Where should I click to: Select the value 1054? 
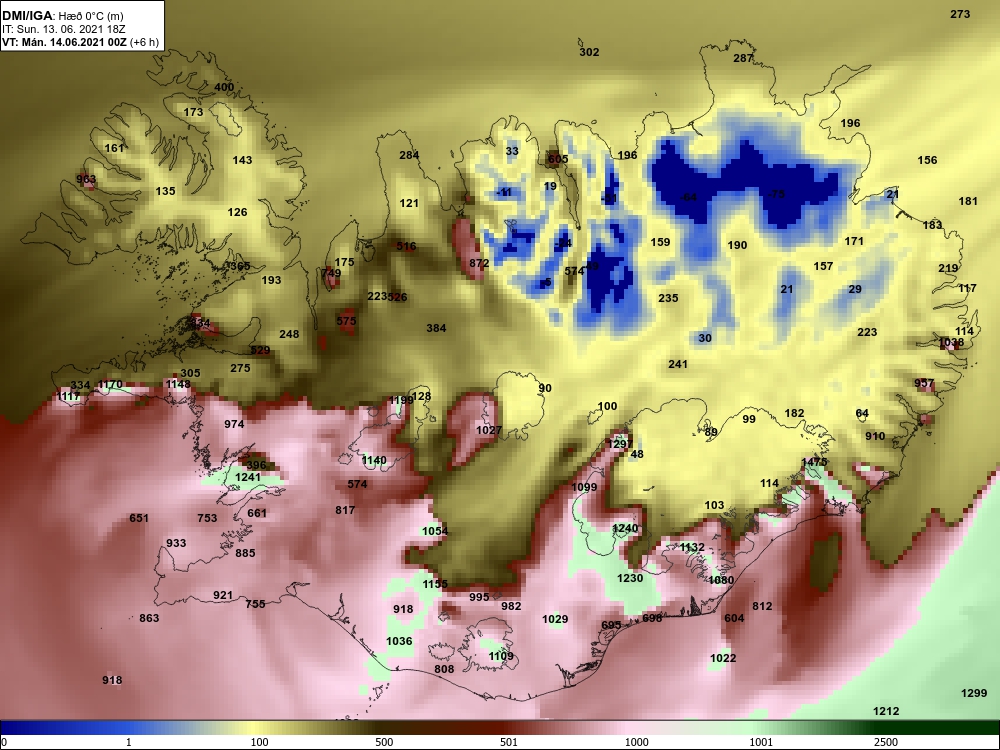coord(435,531)
